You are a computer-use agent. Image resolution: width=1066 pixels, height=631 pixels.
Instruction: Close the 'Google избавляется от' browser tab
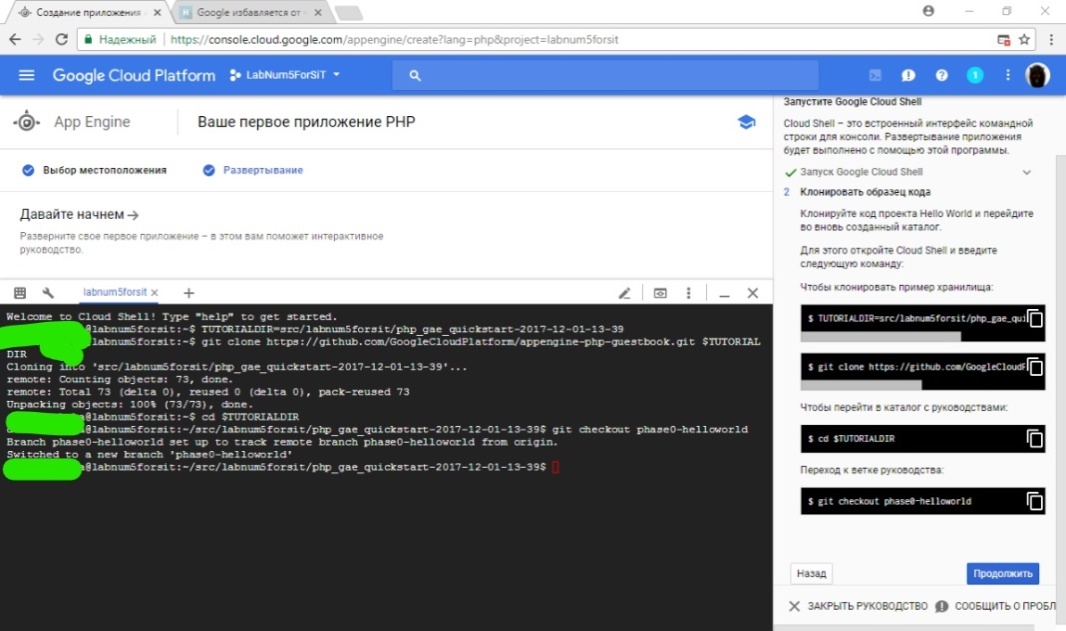[317, 12]
